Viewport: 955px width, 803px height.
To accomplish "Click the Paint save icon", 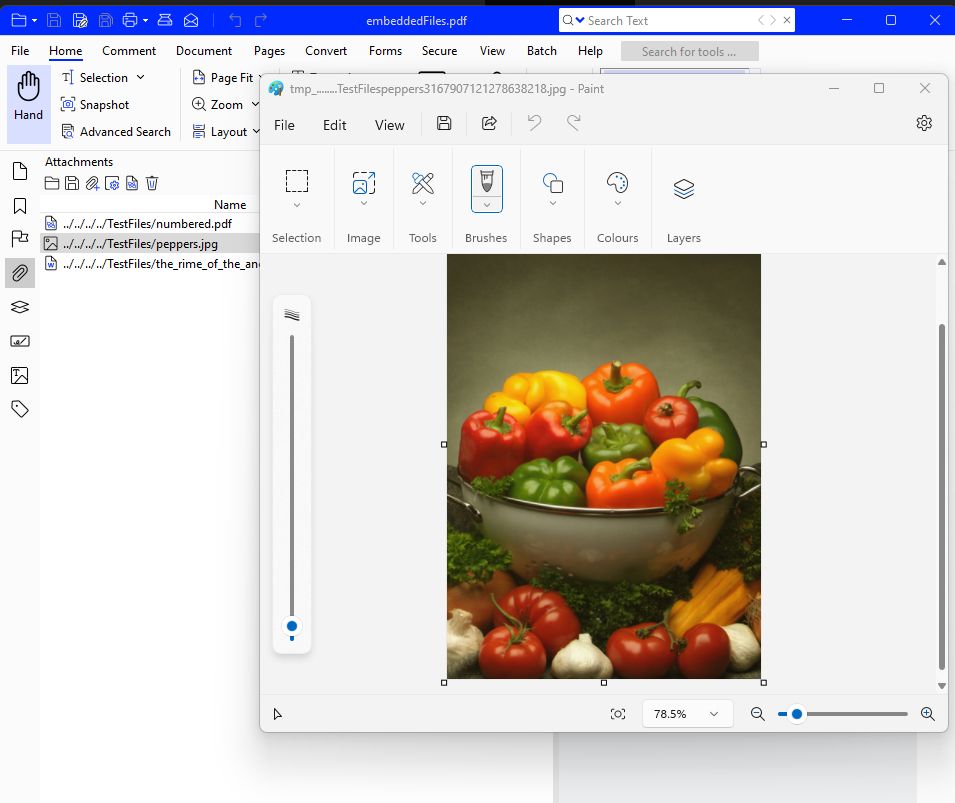I will [444, 124].
